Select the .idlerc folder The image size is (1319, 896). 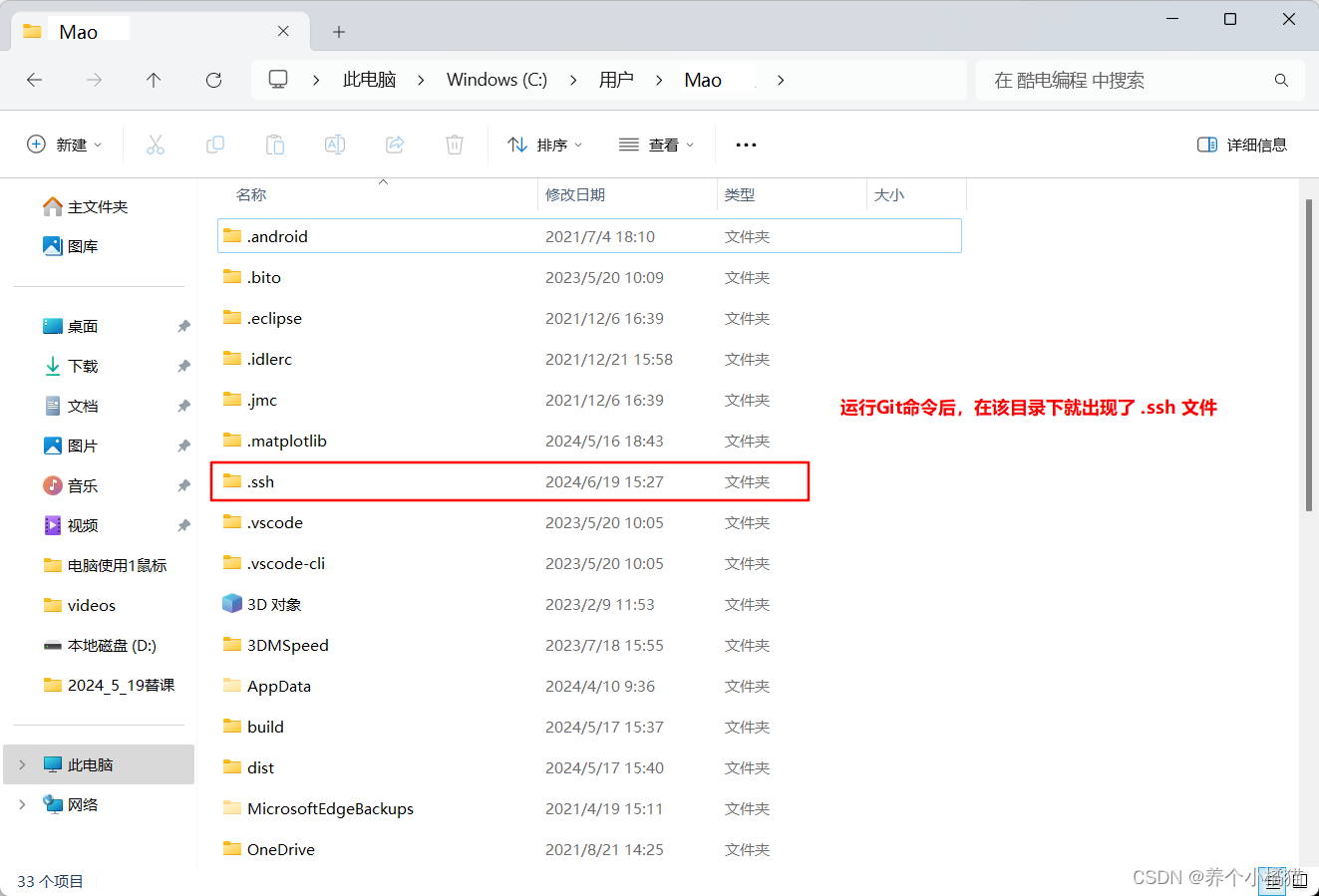click(x=589, y=359)
